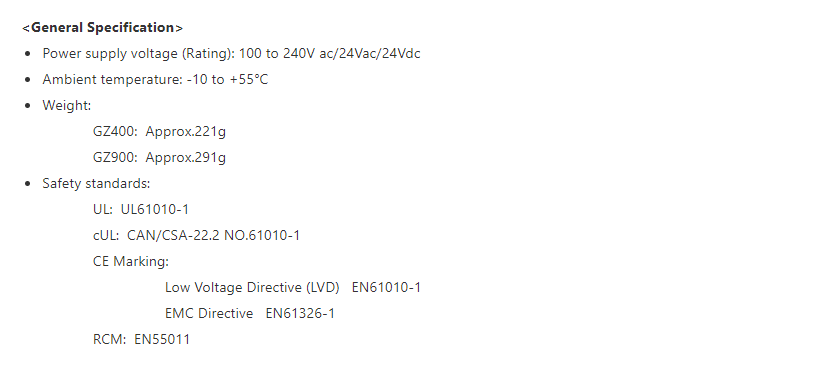The image size is (828, 369).
Task: Select the Power supply voltage line
Action: [x=231, y=53]
